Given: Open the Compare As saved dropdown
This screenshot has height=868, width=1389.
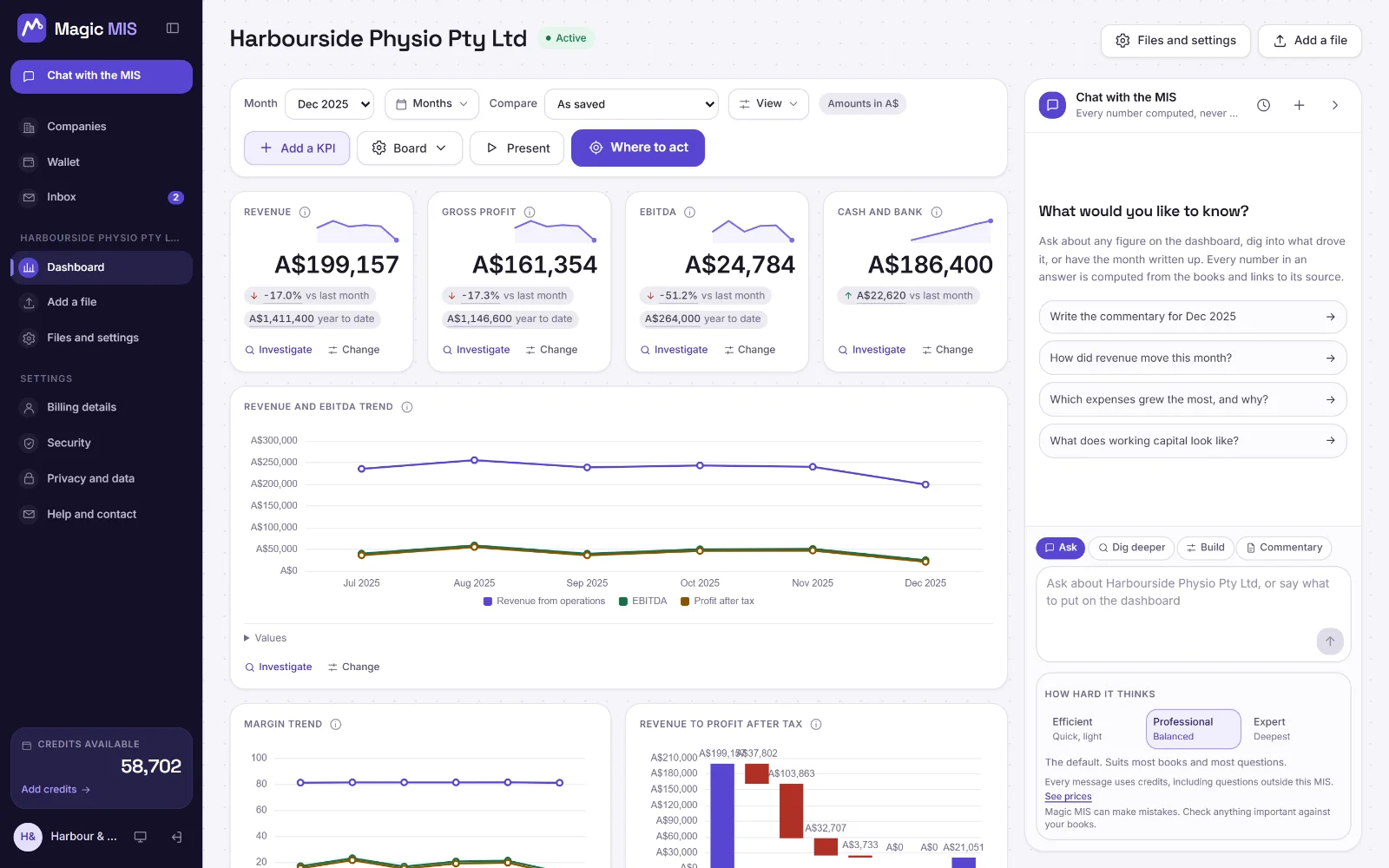Looking at the screenshot, I should tap(631, 104).
